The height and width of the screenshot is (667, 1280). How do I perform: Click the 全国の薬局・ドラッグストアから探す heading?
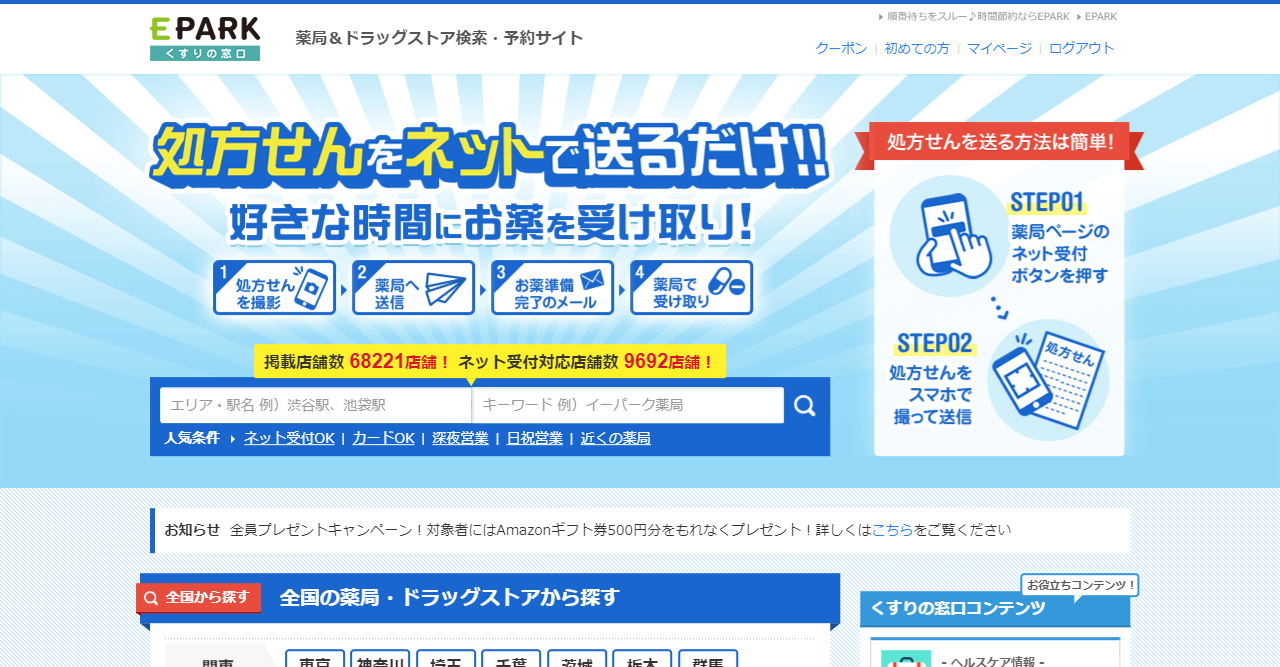449,598
